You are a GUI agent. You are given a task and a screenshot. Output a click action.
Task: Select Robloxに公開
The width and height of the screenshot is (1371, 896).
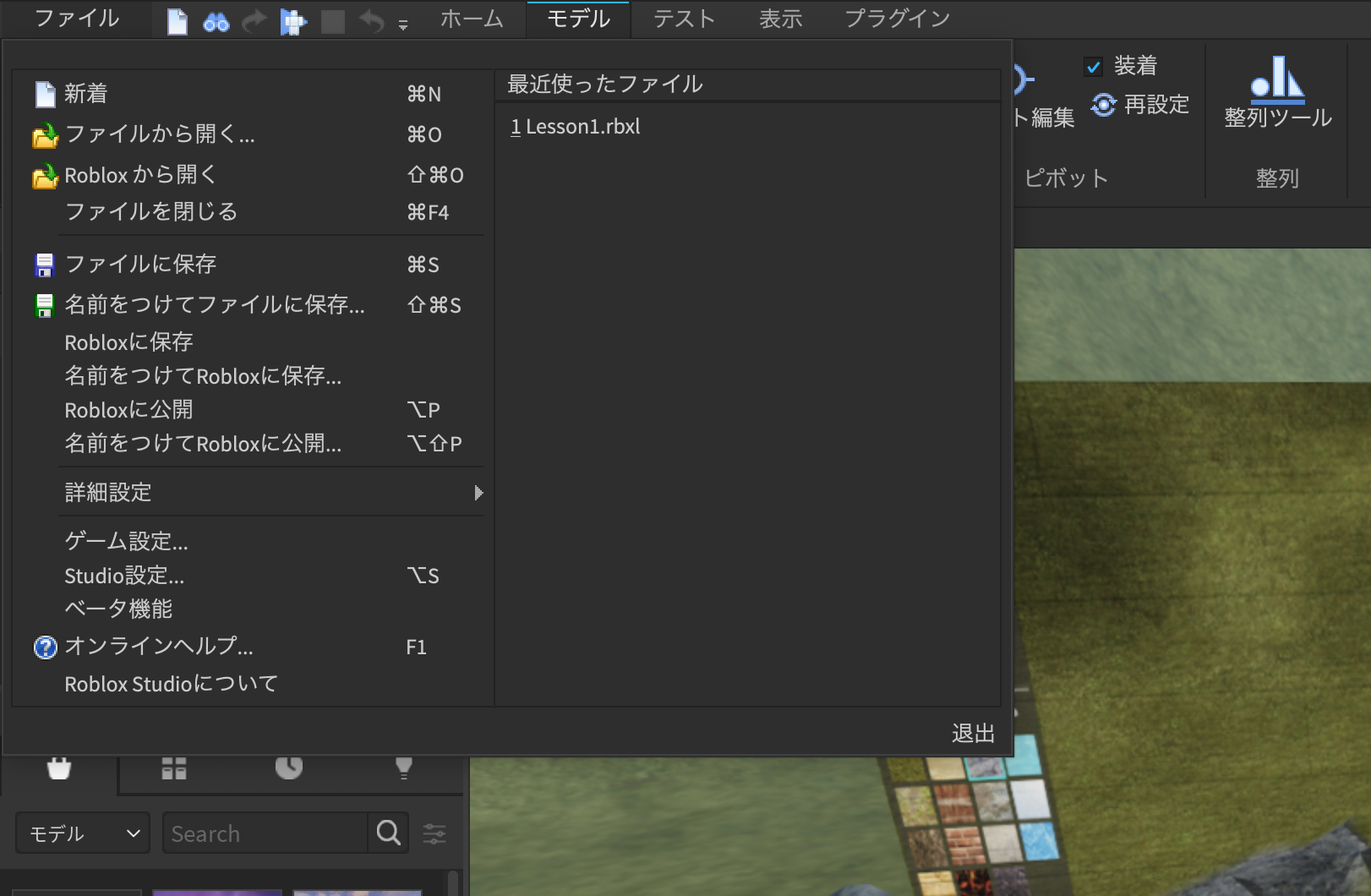point(252,410)
